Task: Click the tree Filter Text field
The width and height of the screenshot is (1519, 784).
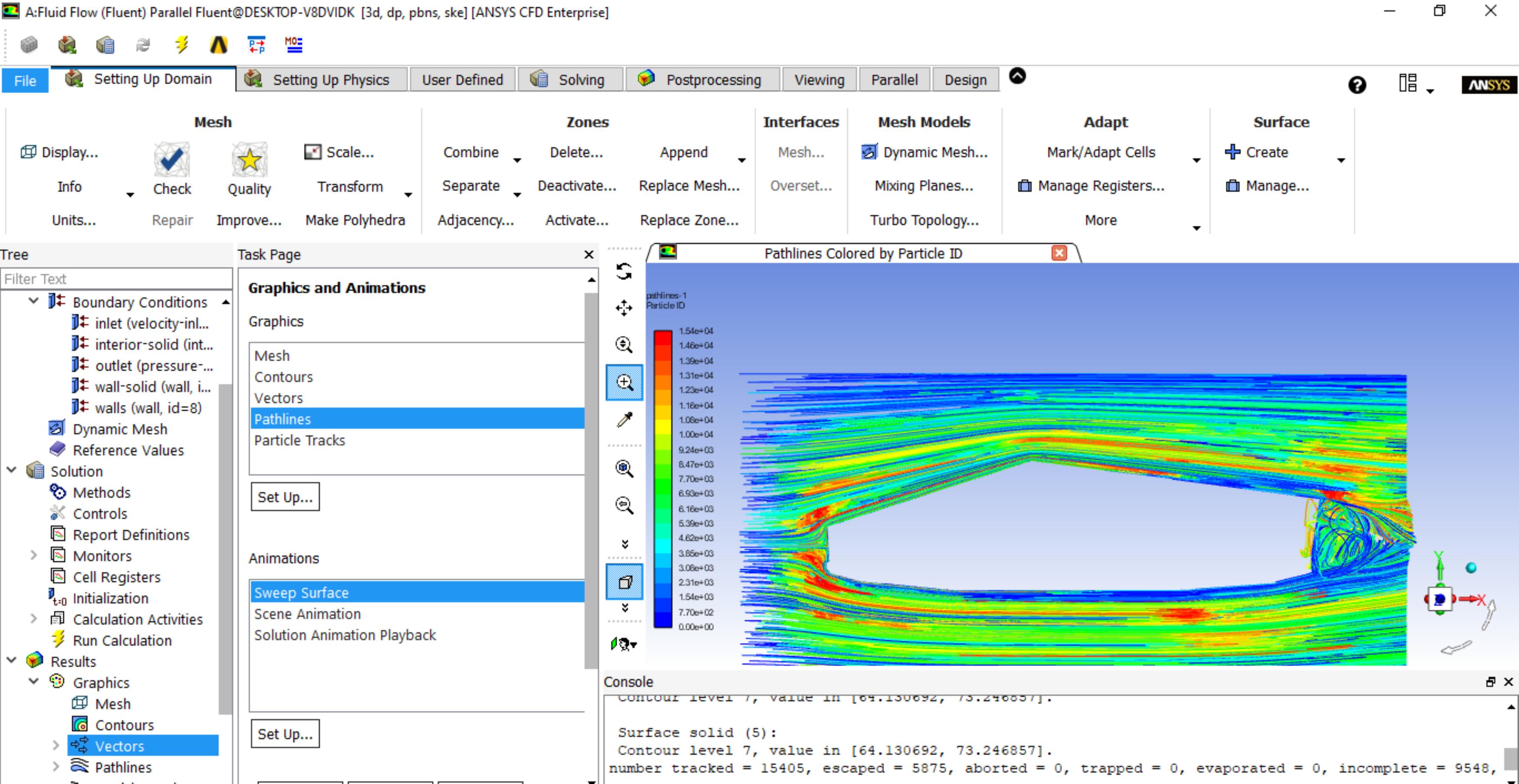Action: coord(116,279)
